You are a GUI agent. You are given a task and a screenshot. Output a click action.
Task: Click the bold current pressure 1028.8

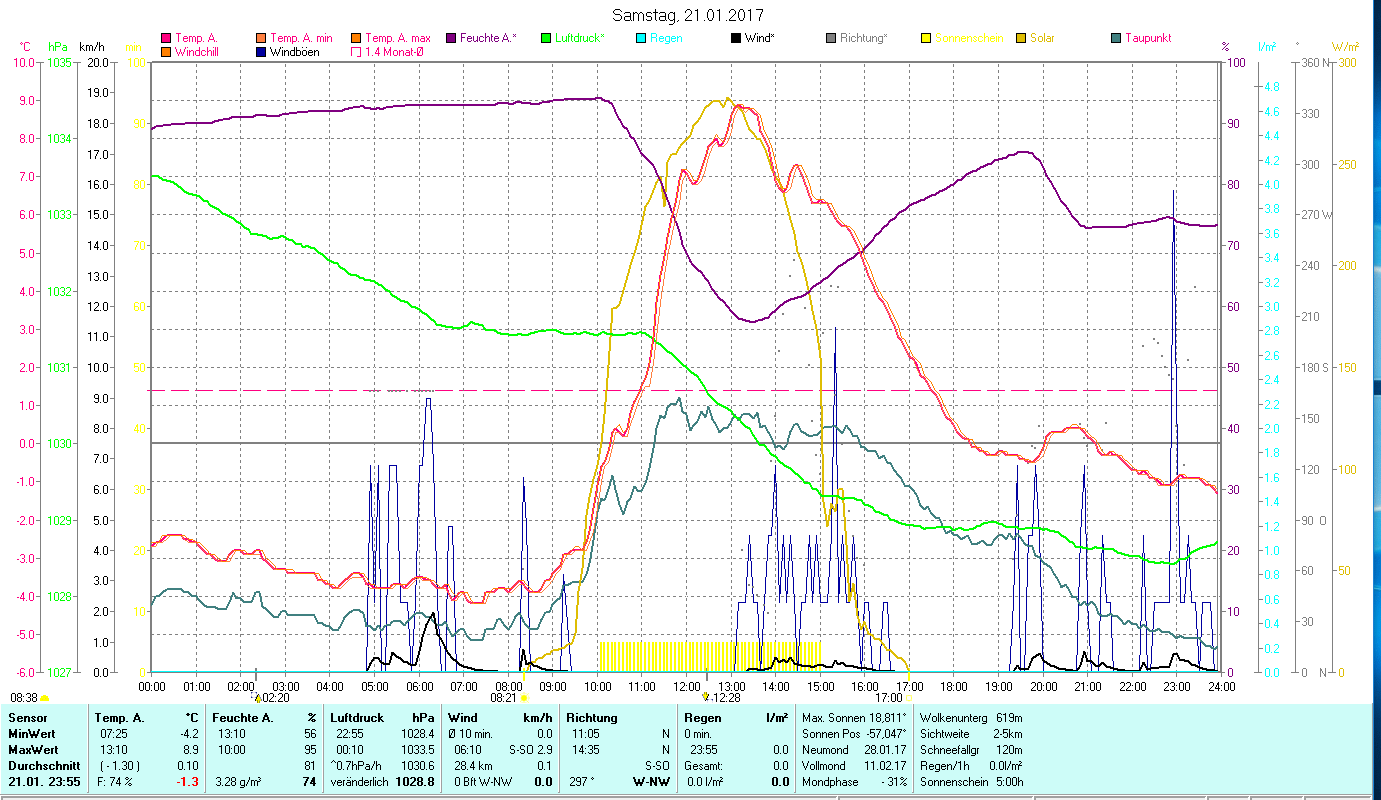click(x=415, y=782)
